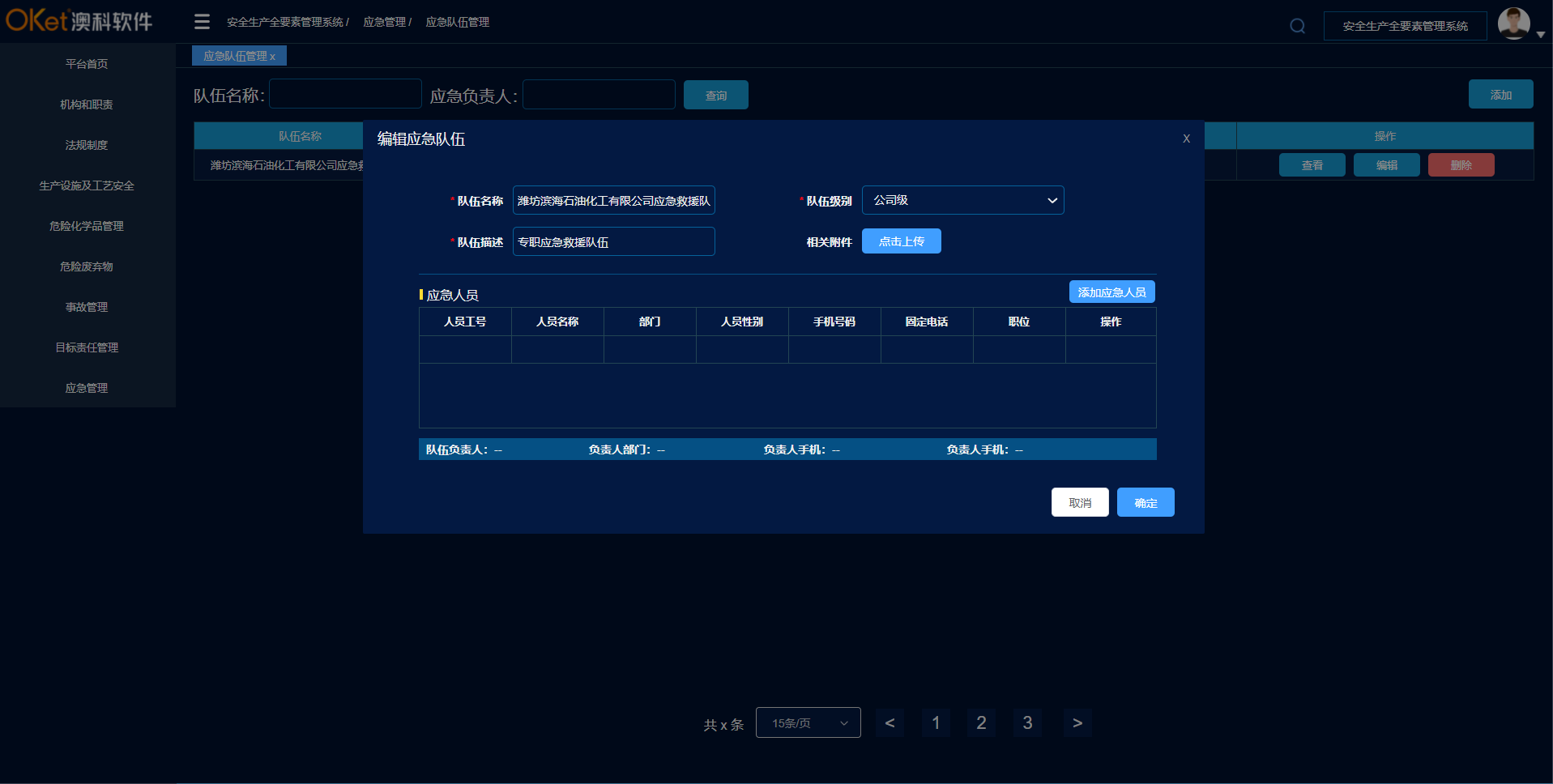This screenshot has height=784, width=1553.
Task: Go to page 3 in pagination
Action: point(1027,722)
